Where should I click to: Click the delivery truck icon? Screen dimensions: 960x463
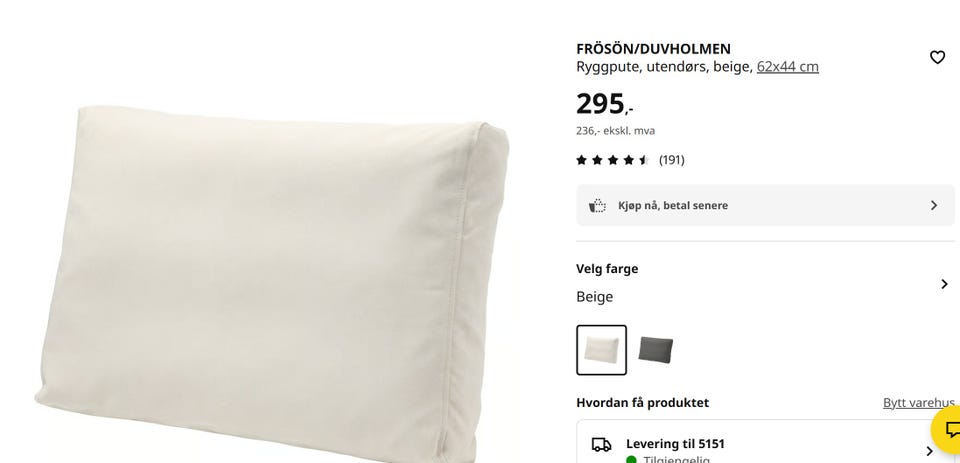[x=601, y=445]
